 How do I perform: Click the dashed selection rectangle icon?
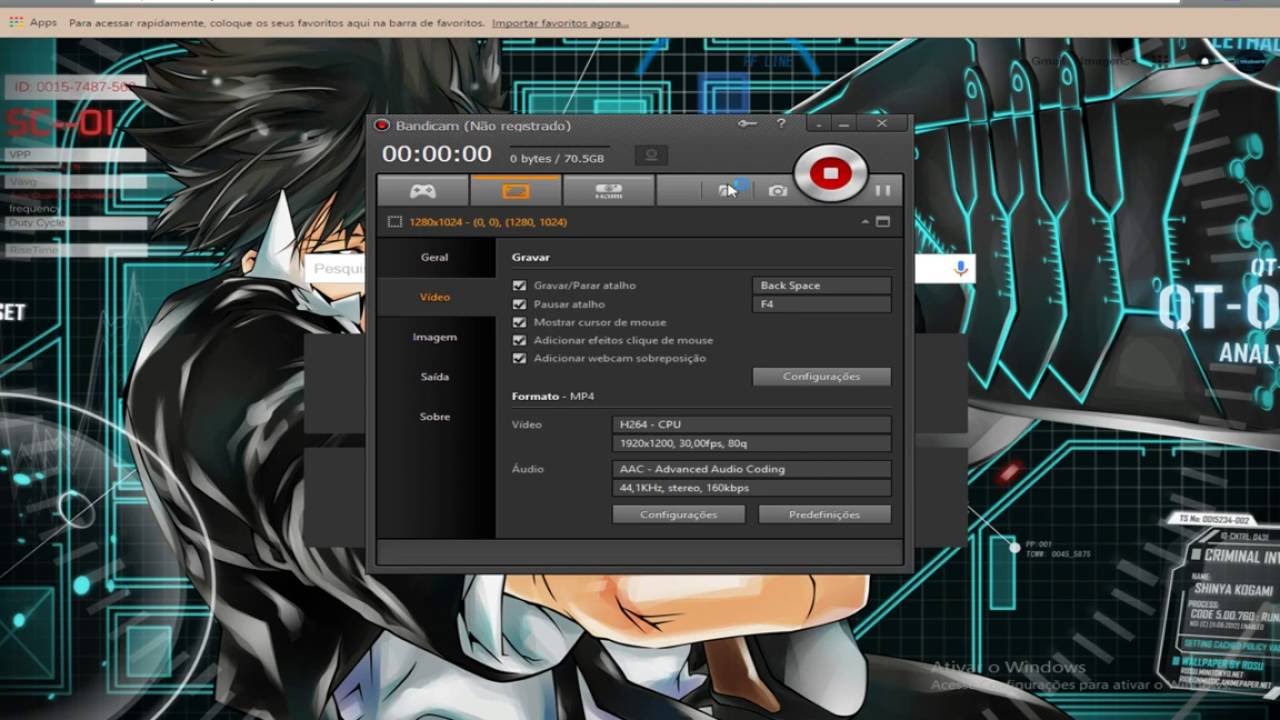point(395,222)
